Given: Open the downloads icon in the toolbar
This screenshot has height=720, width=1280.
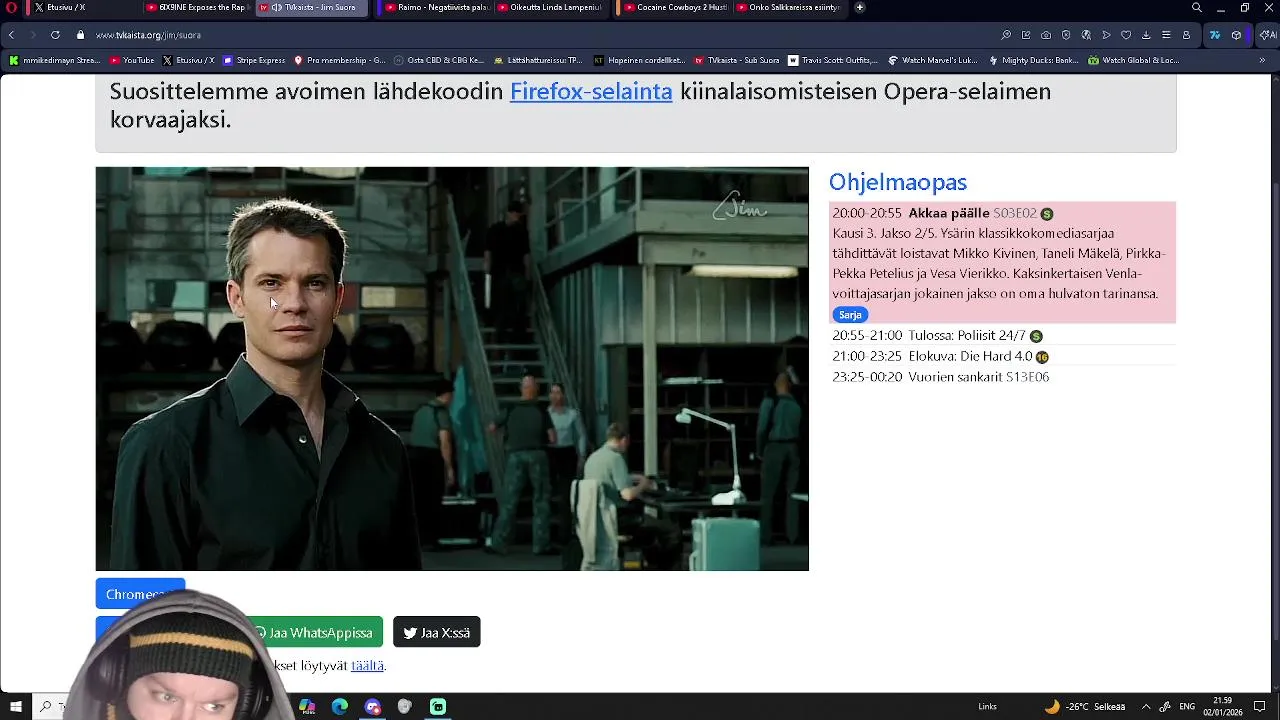Looking at the screenshot, I should pyautogui.click(x=1146, y=35).
